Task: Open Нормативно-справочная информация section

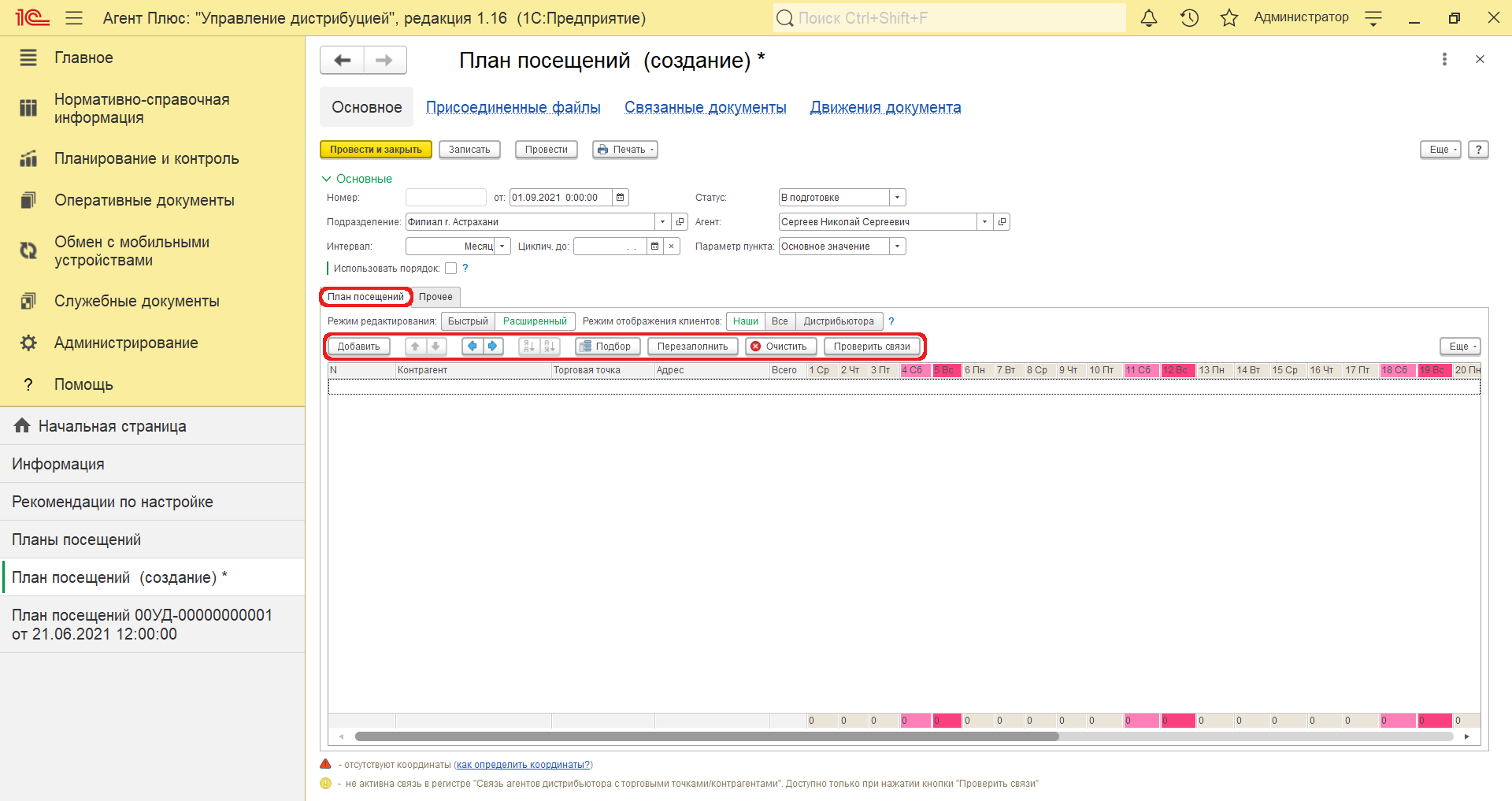Action: click(142, 109)
